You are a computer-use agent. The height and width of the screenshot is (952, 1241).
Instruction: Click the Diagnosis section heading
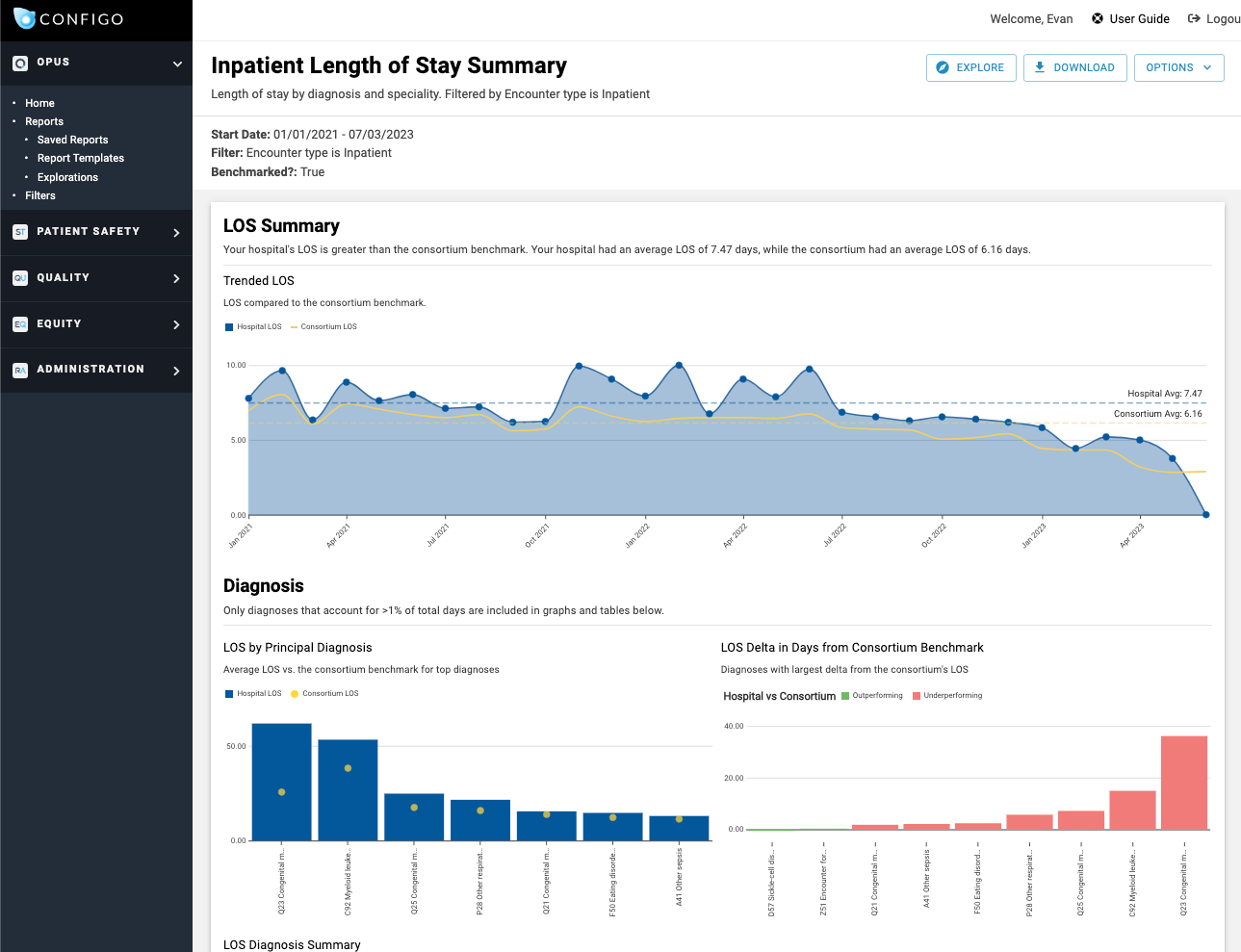tap(263, 586)
